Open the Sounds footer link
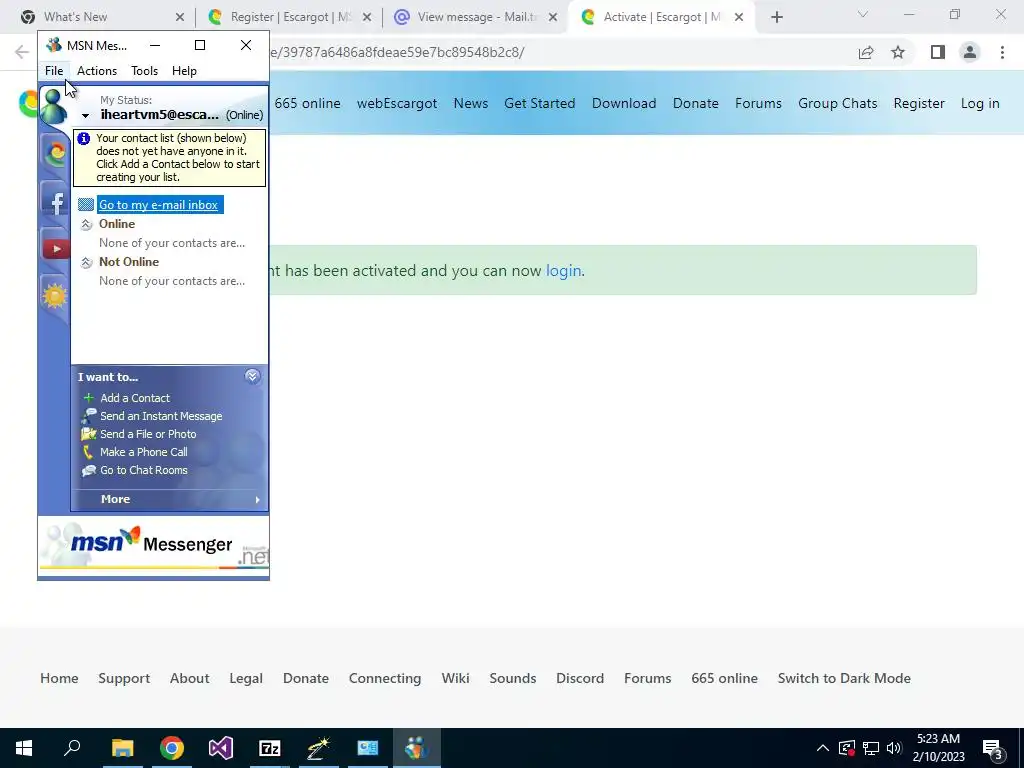Screen dimensions: 1024x768 click(513, 678)
